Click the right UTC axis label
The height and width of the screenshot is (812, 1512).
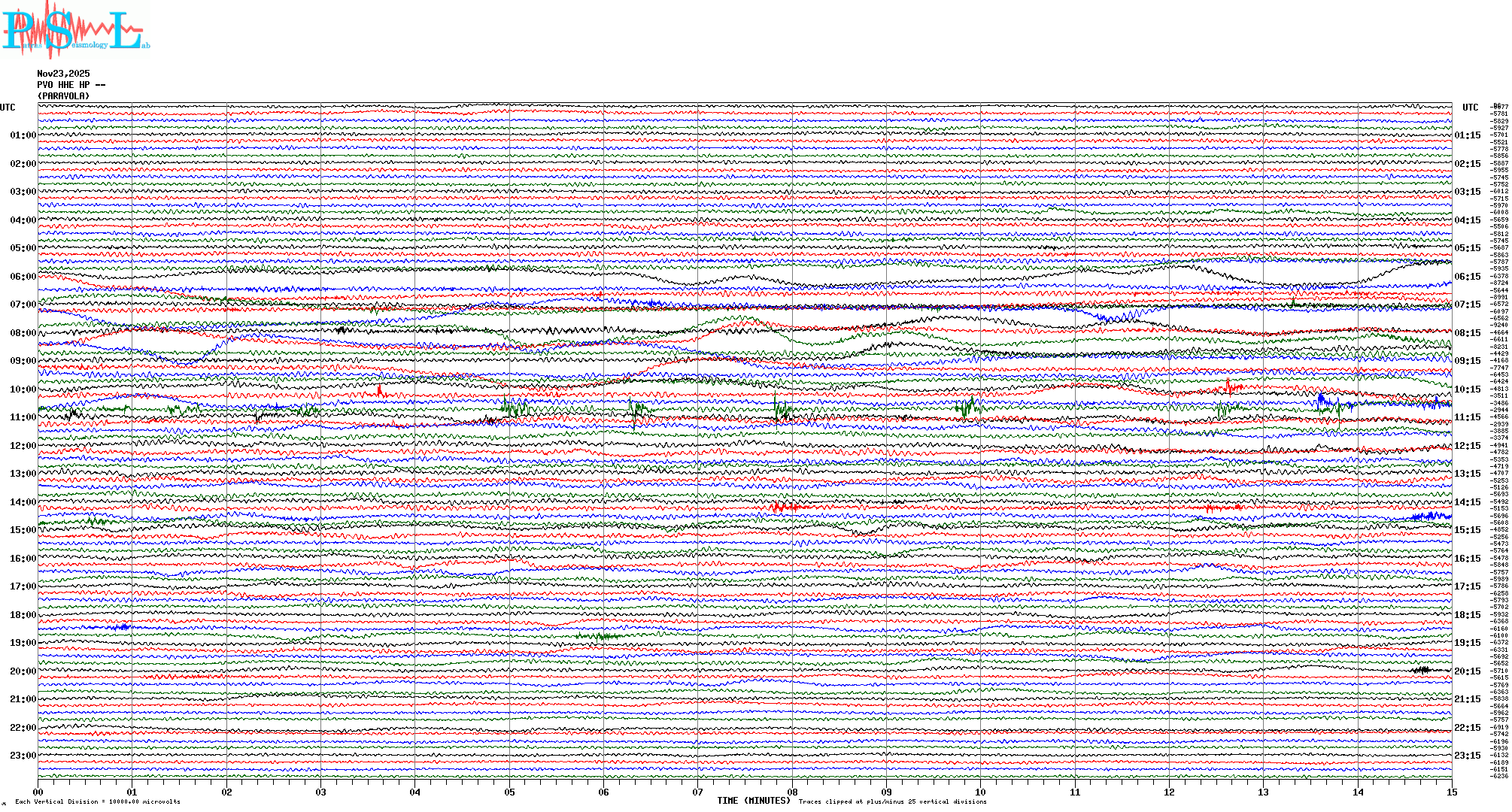pos(1470,108)
